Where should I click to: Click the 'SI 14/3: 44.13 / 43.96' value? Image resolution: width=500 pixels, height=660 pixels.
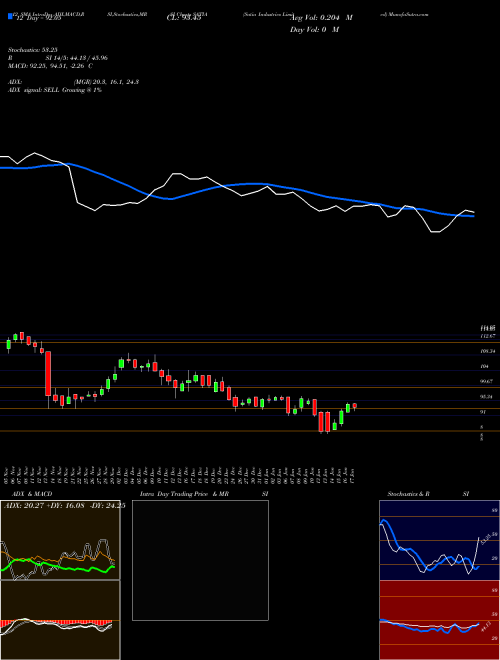[77, 58]
